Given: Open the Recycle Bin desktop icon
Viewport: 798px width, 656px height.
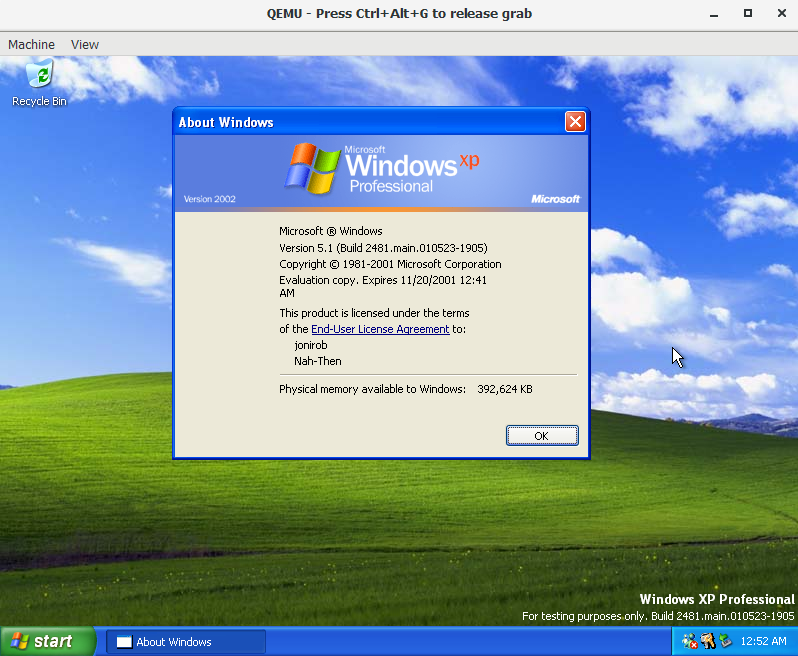Looking at the screenshot, I should tap(39, 83).
